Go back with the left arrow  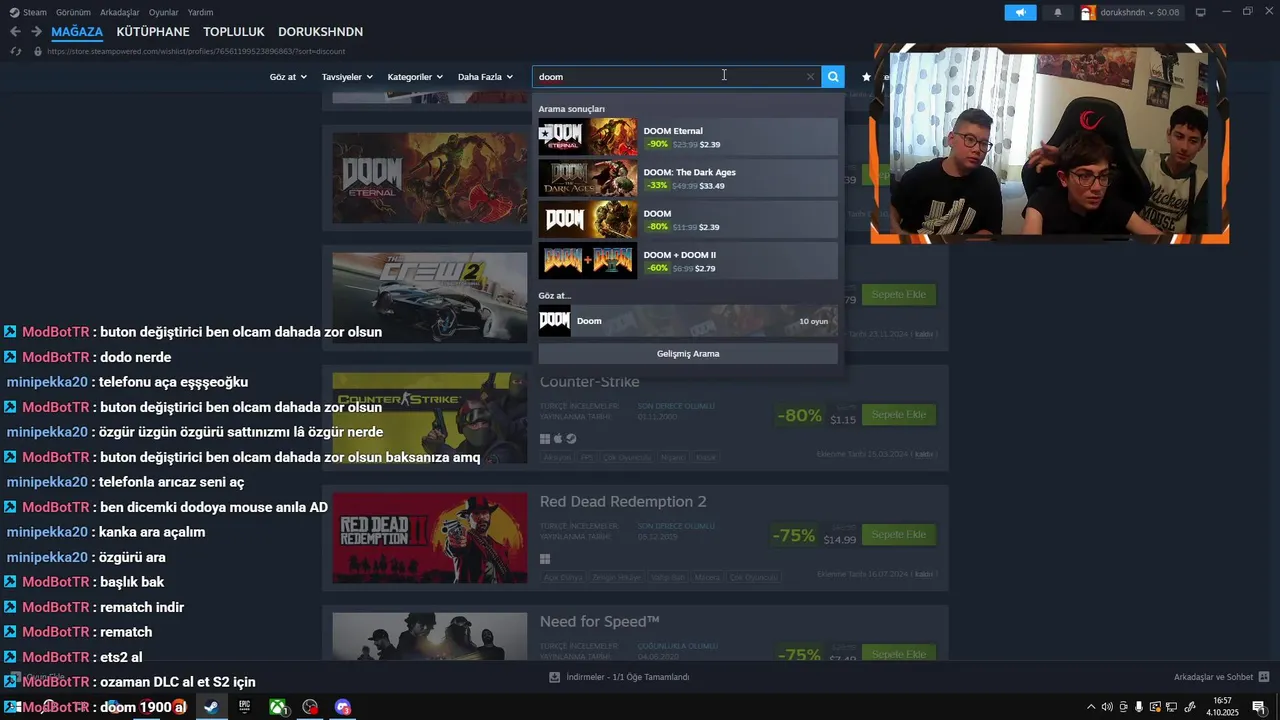pos(15,32)
